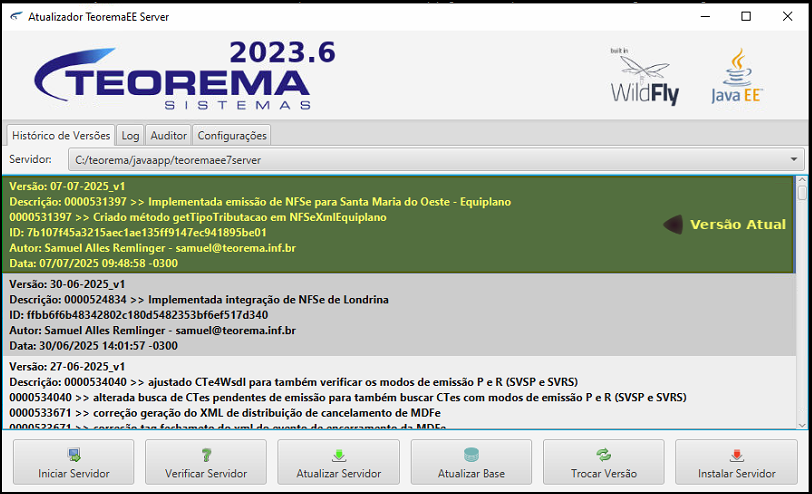Click the Atualizar Base database icon
This screenshot has height=494, width=812.
coord(471,455)
